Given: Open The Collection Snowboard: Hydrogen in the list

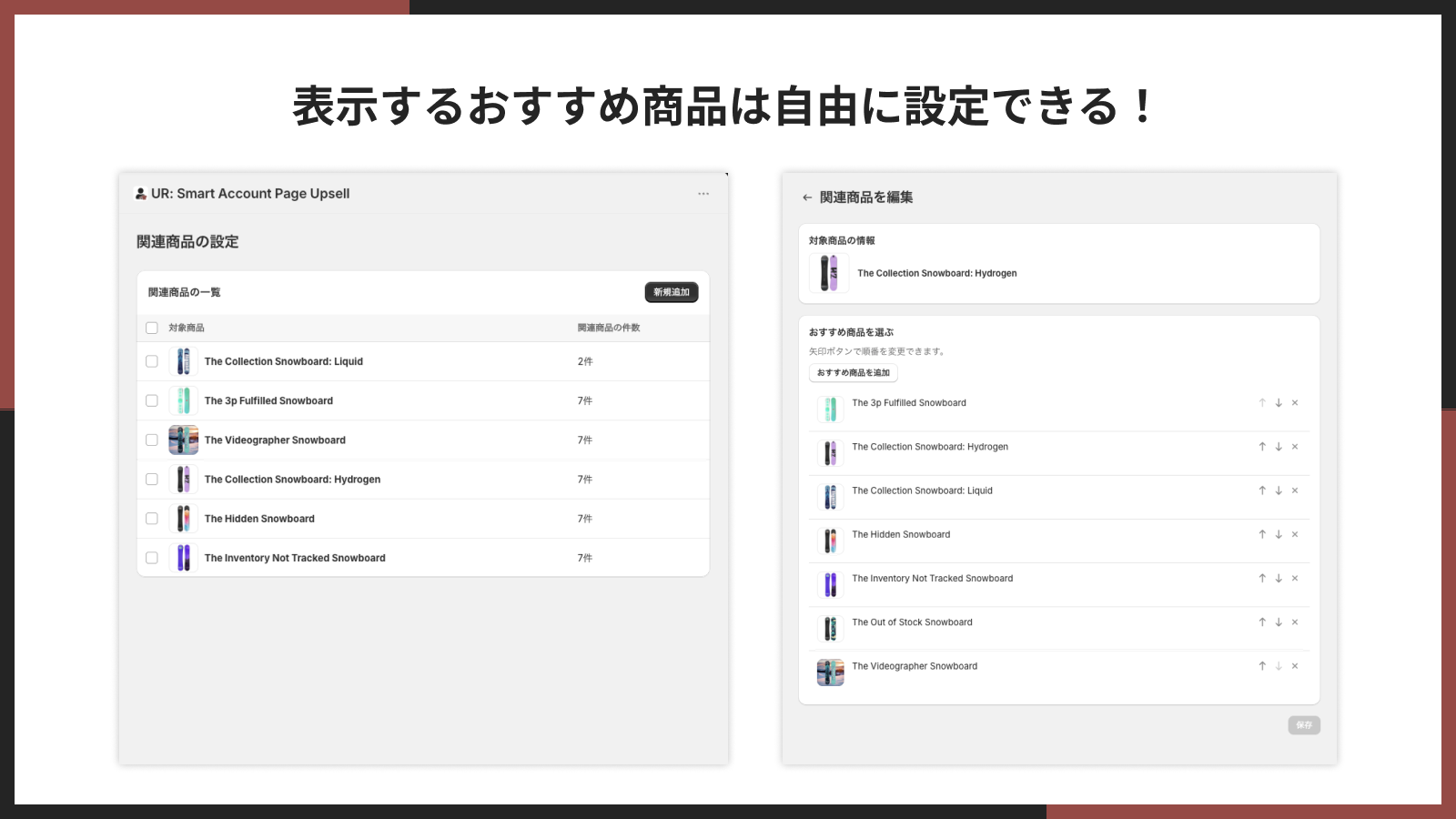Looking at the screenshot, I should pyautogui.click(x=423, y=479).
